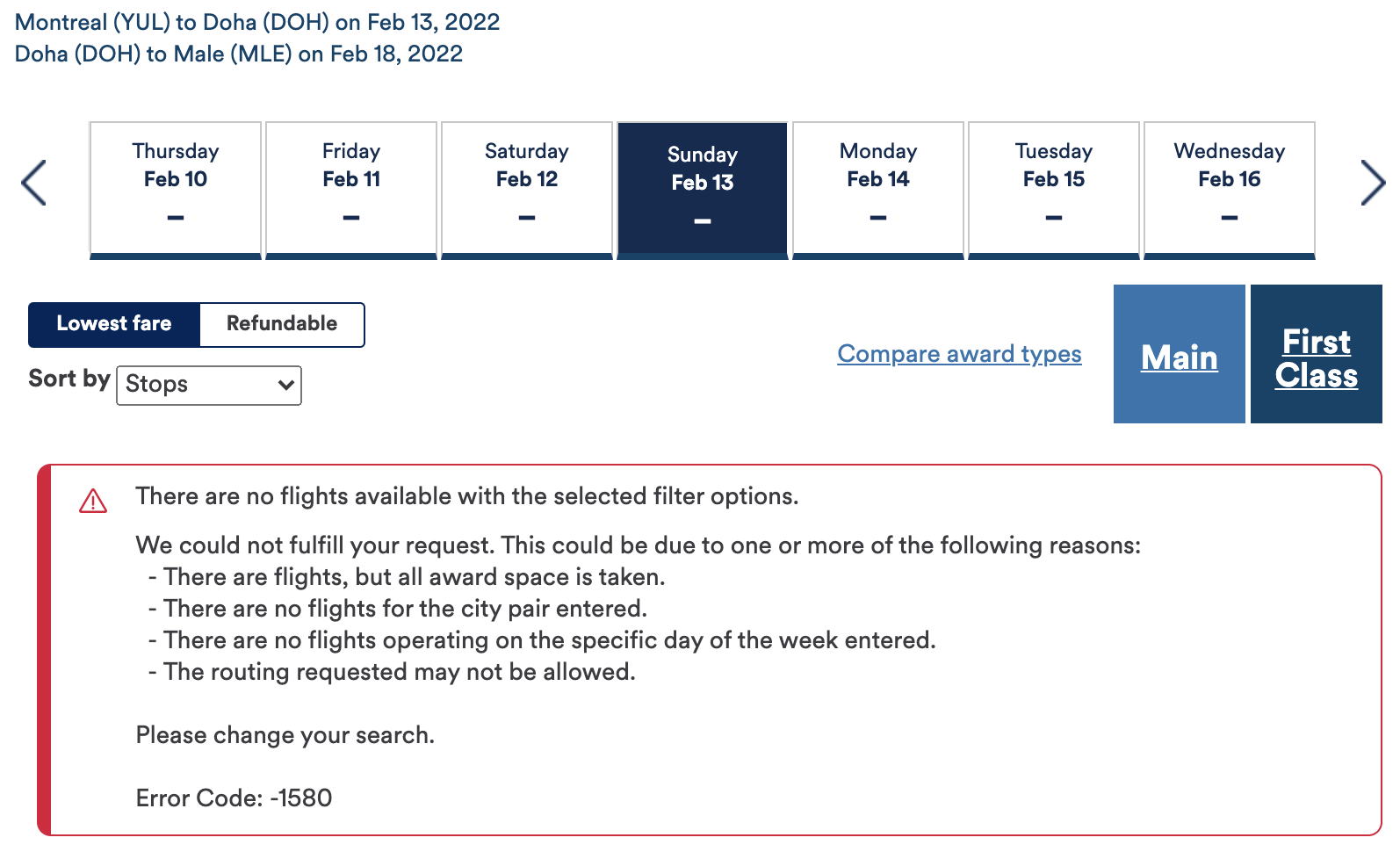This screenshot has height=852, width=1400.
Task: Choose the Friday Feb 11 date tab
Action: 351,188
